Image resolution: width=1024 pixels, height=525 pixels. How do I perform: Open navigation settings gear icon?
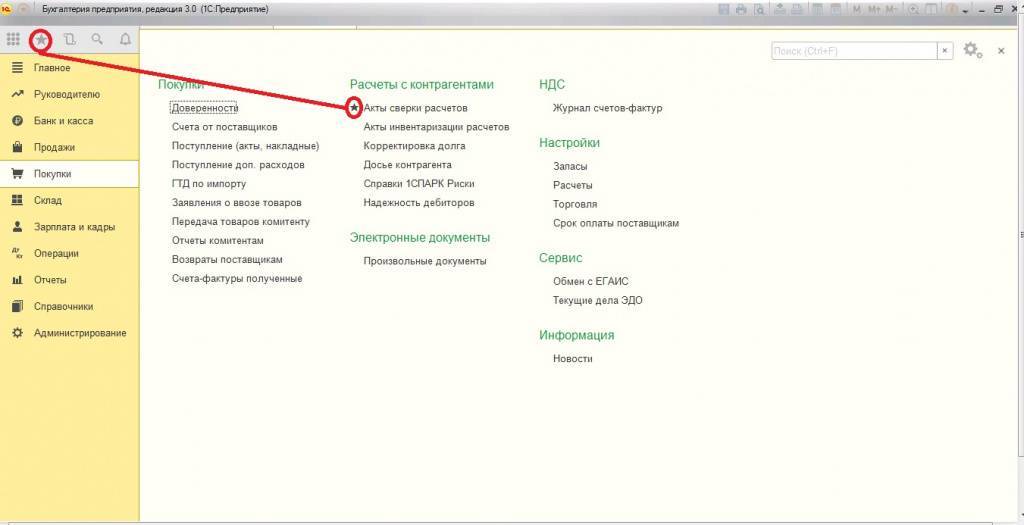pyautogui.click(x=971, y=50)
